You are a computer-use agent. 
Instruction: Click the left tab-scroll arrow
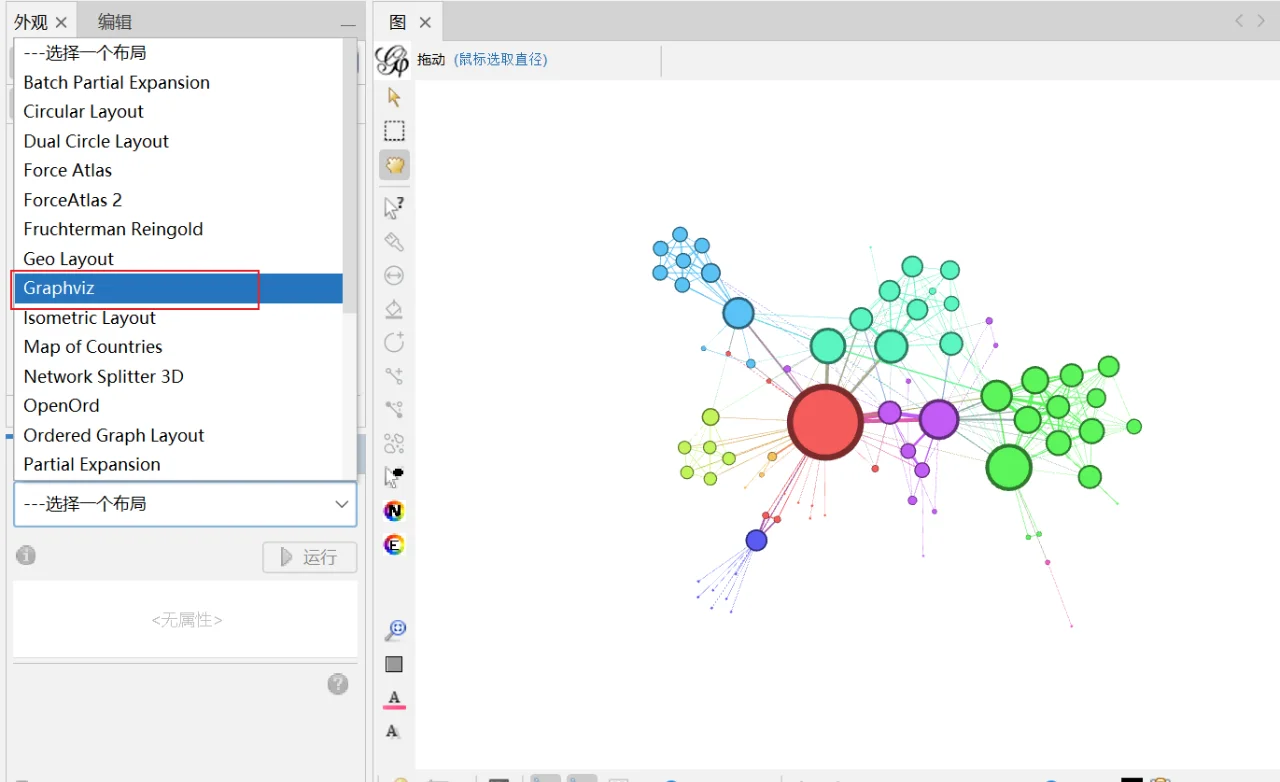[1240, 20]
